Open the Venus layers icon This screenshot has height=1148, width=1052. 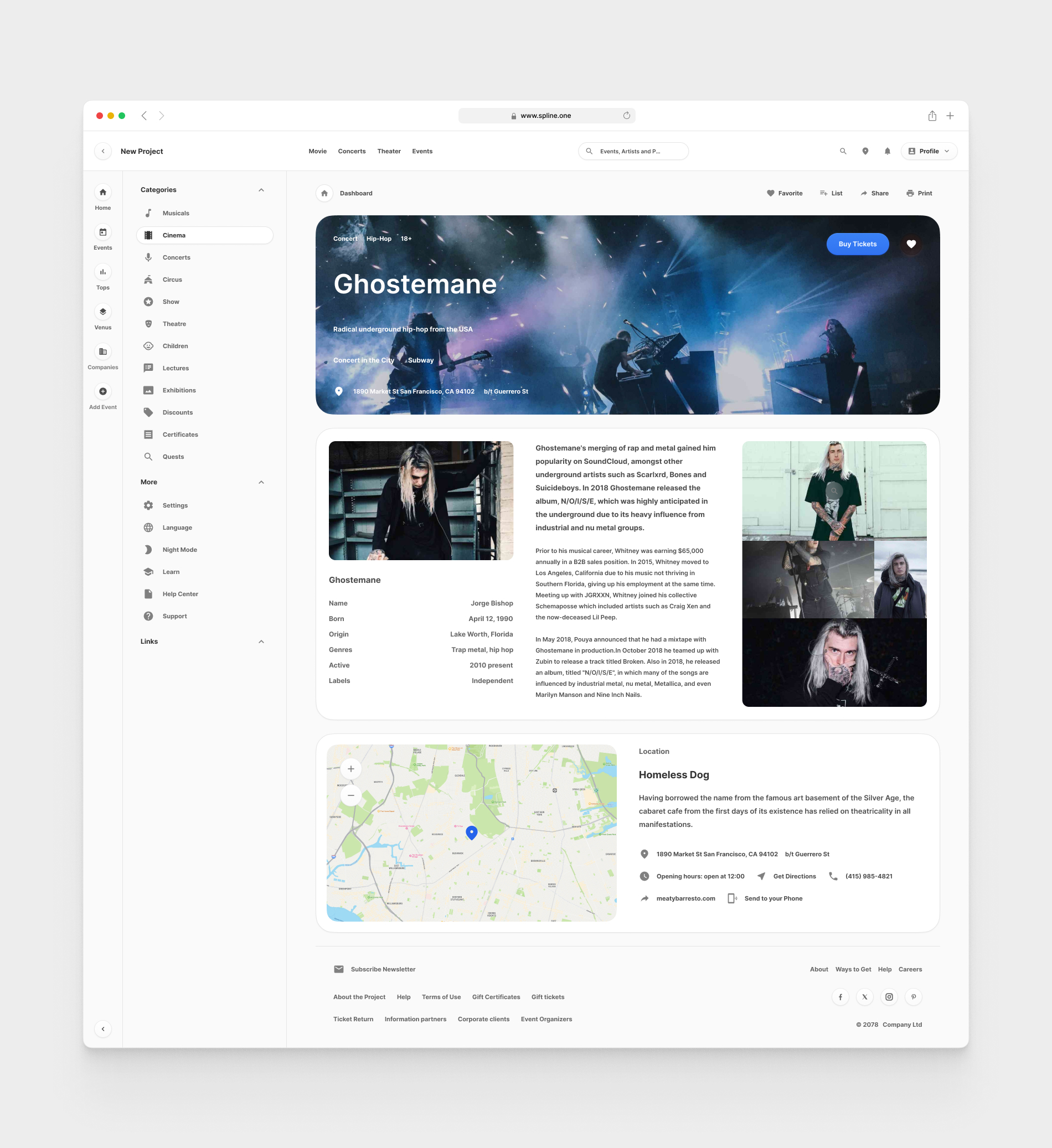point(102,312)
